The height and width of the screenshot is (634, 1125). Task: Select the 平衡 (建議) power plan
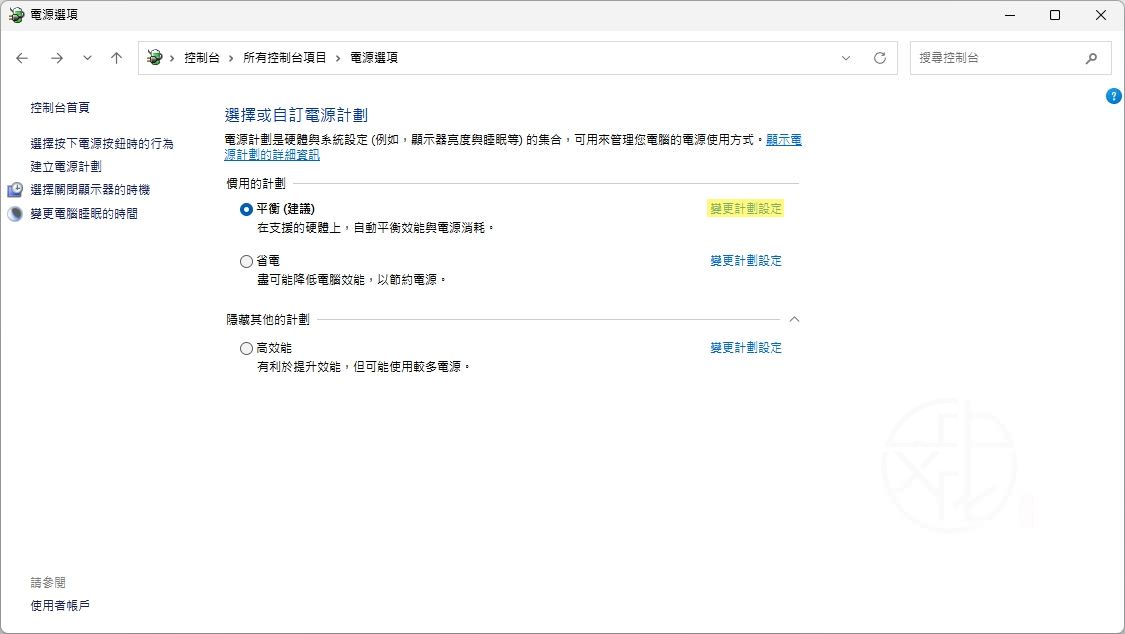pyautogui.click(x=246, y=209)
